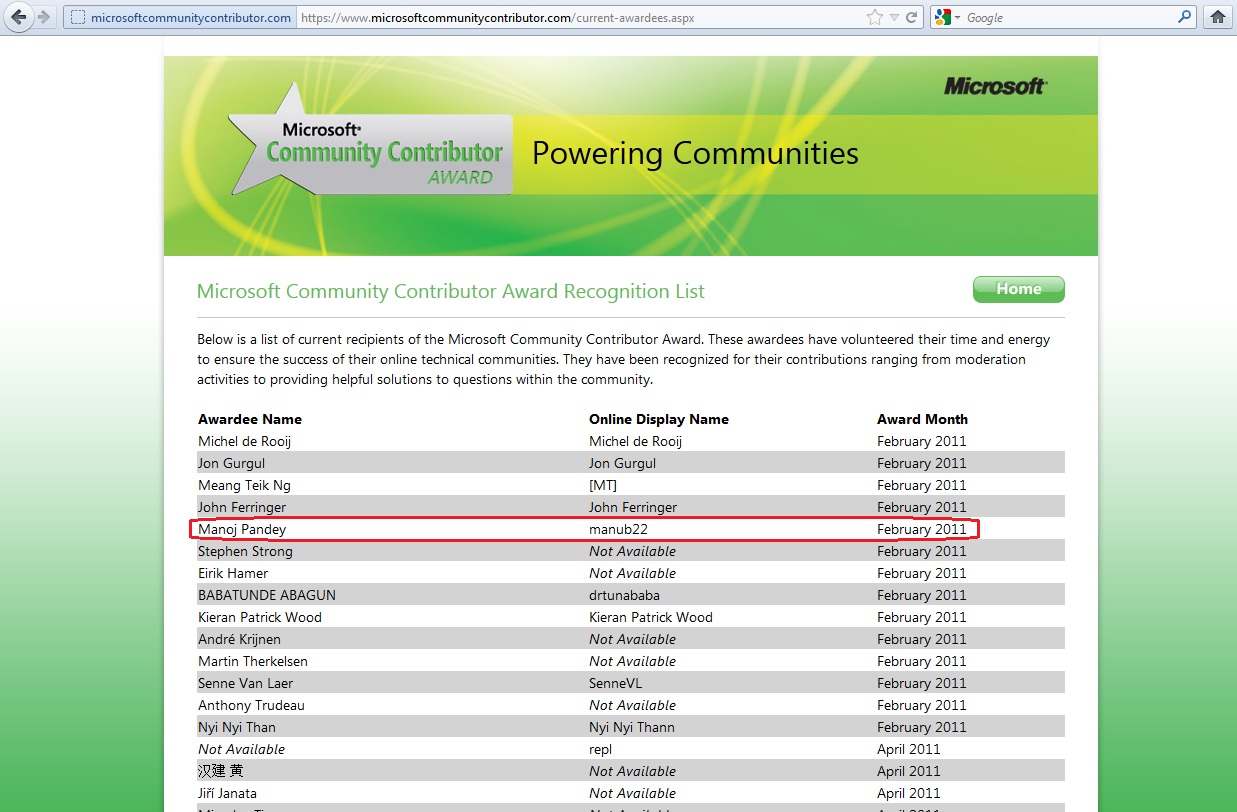Click the site identity box beside the URL

[181, 17]
